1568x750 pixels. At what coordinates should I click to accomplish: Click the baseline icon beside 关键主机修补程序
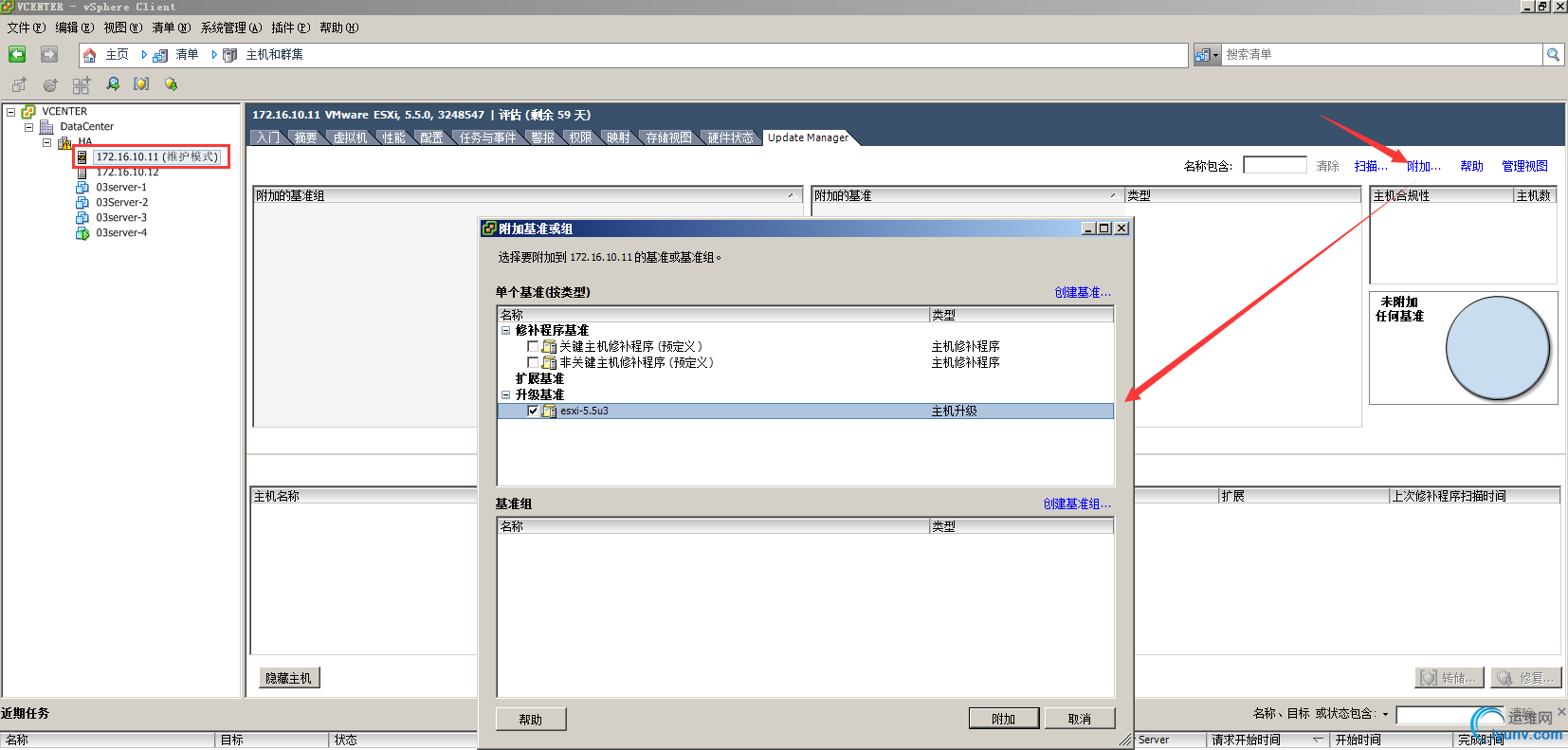(550, 347)
